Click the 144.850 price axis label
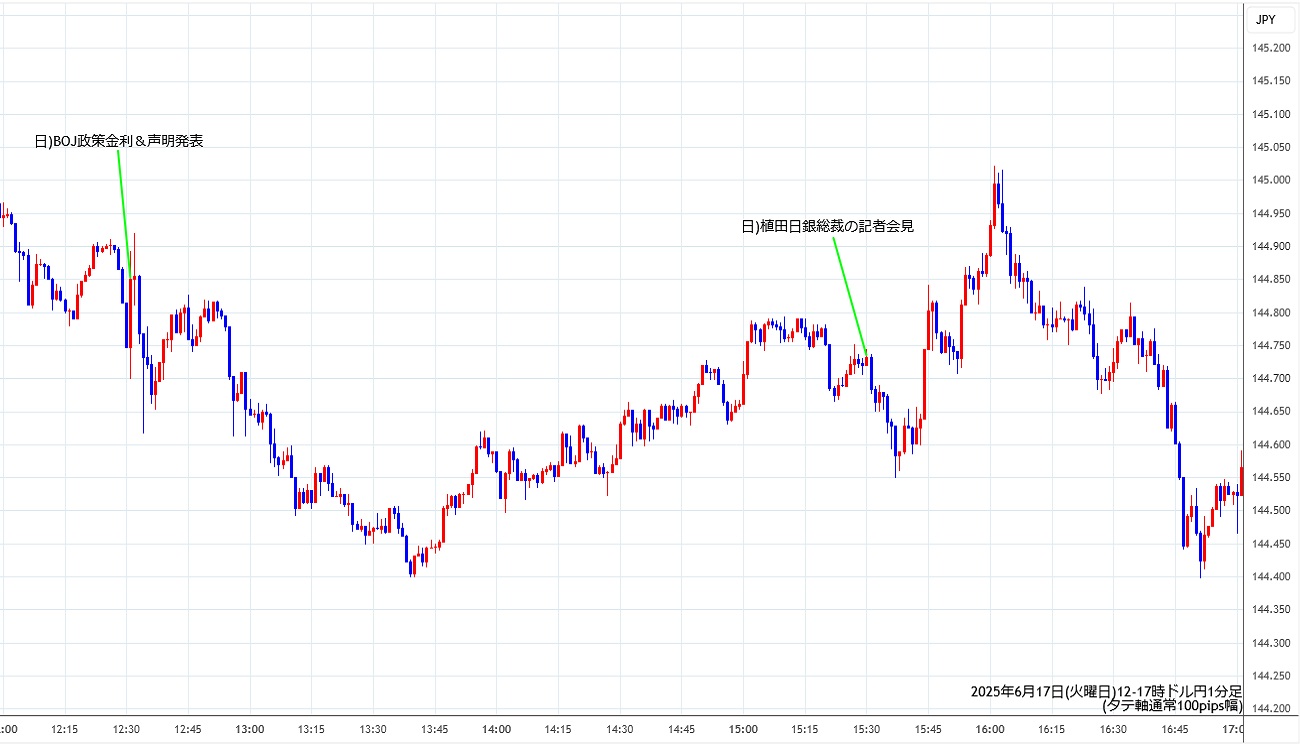Screen dimensions: 1300x745 1272,279
